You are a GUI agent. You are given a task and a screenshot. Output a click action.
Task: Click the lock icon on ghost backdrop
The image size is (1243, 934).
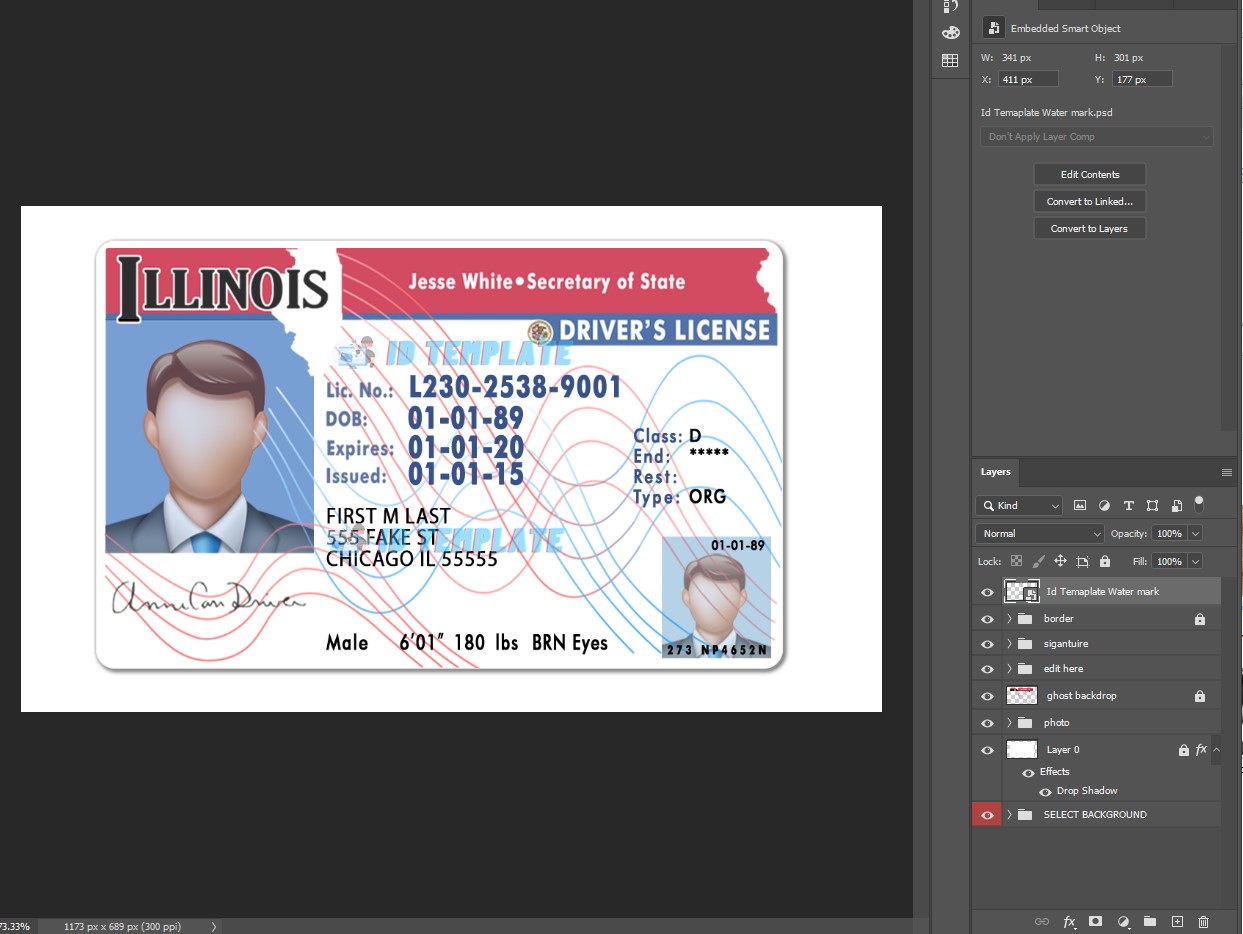click(x=1200, y=696)
